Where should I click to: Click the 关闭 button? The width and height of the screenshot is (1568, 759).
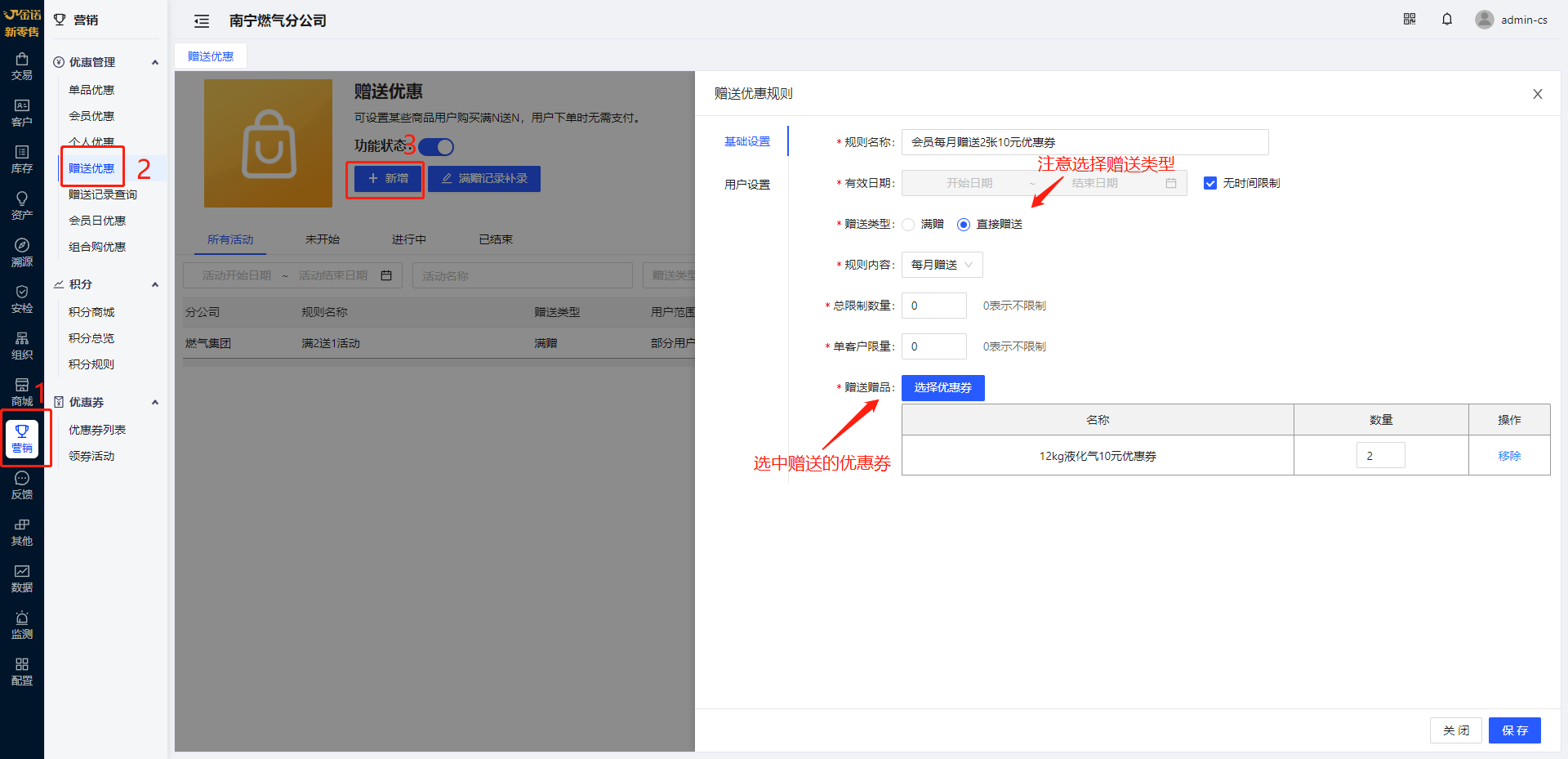tap(1456, 730)
